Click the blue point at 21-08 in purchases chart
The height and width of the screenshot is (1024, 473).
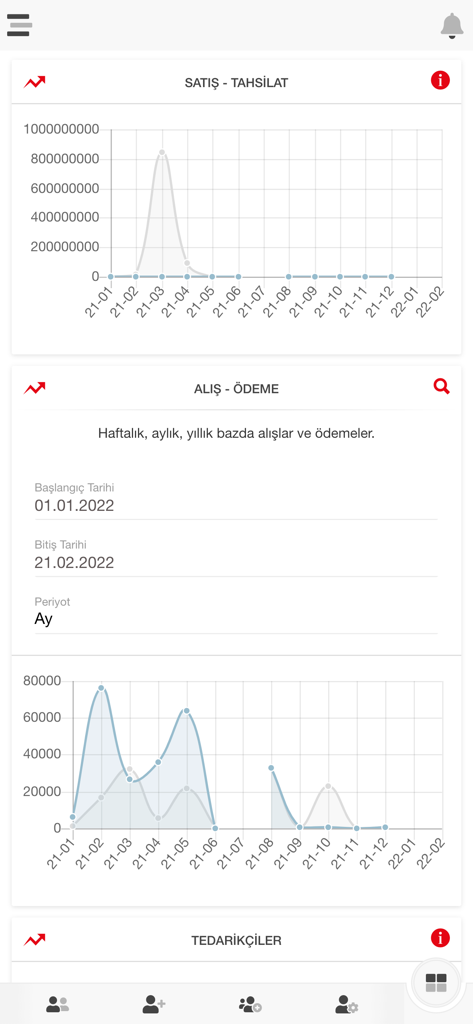271,768
